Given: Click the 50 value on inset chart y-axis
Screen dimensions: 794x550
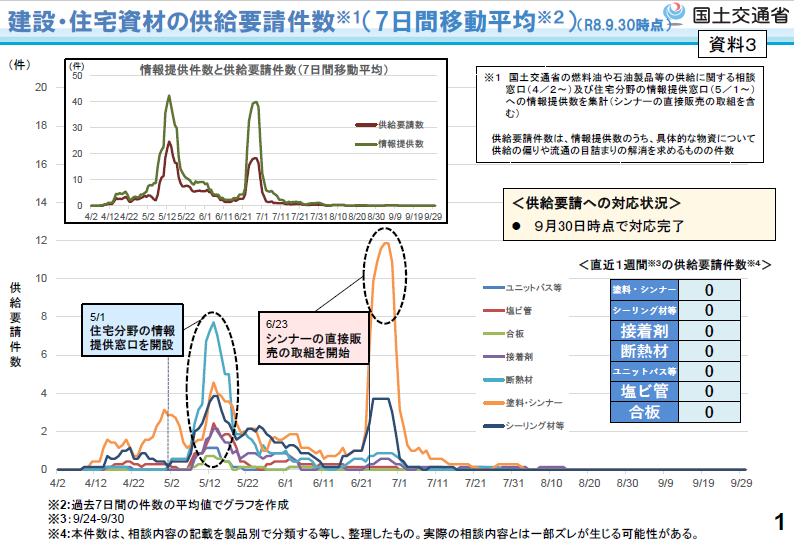Looking at the screenshot, I should click(x=77, y=76).
